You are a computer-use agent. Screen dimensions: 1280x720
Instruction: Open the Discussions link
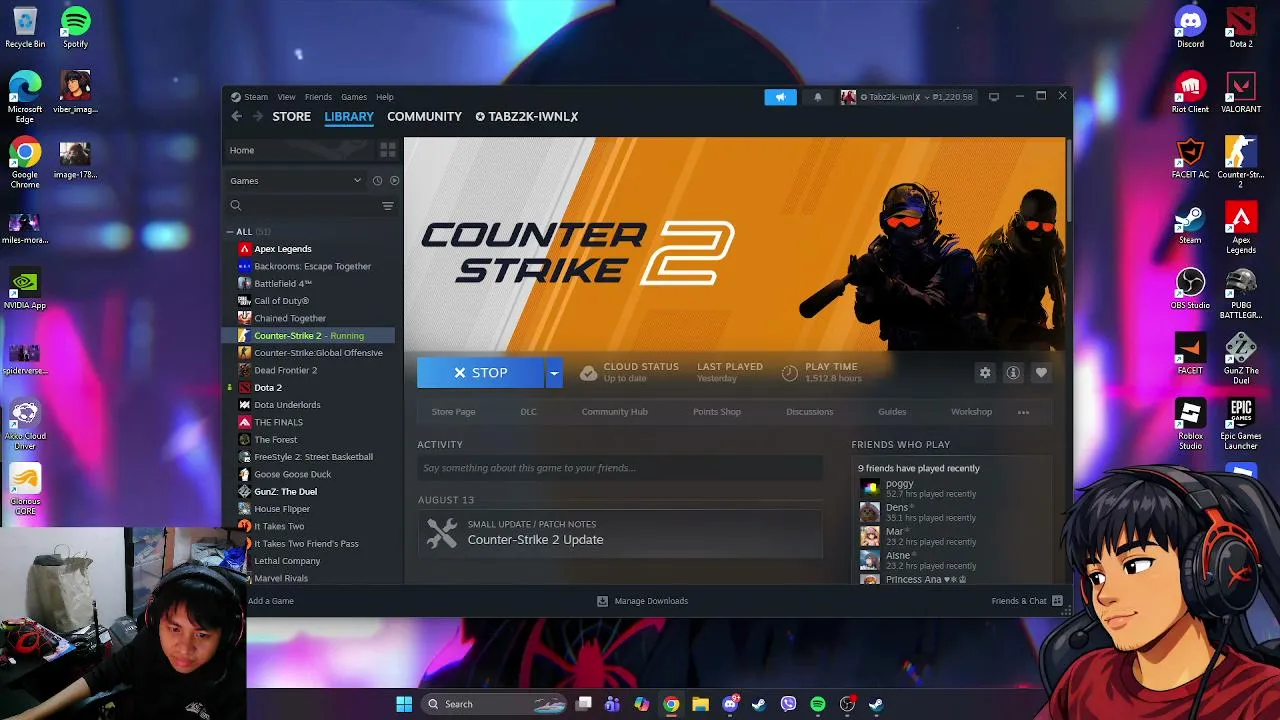click(x=810, y=412)
